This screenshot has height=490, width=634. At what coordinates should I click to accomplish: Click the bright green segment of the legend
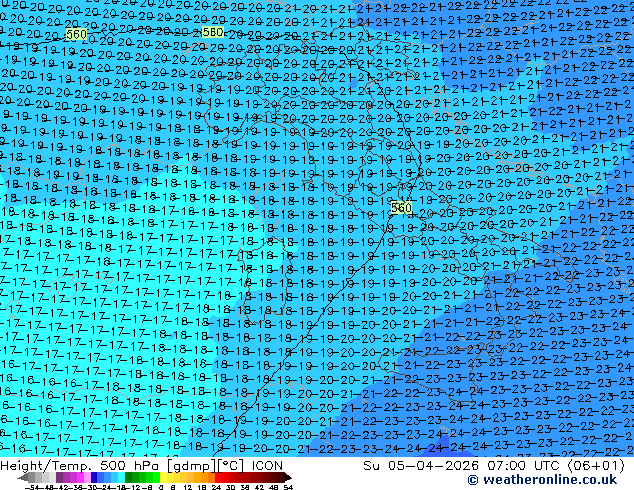click(156, 477)
